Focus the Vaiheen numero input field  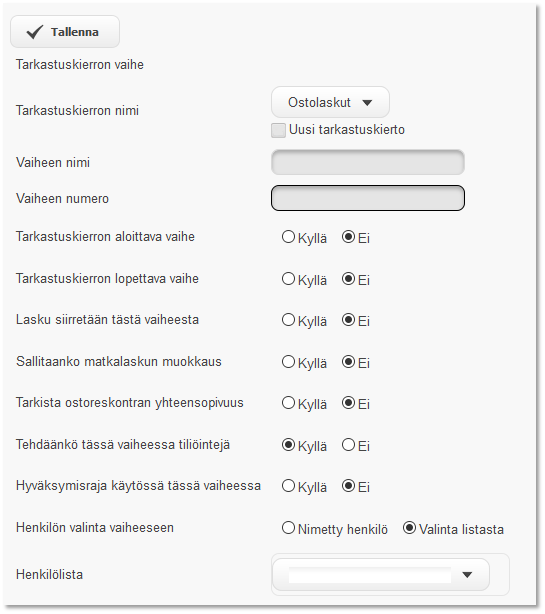coord(368,198)
